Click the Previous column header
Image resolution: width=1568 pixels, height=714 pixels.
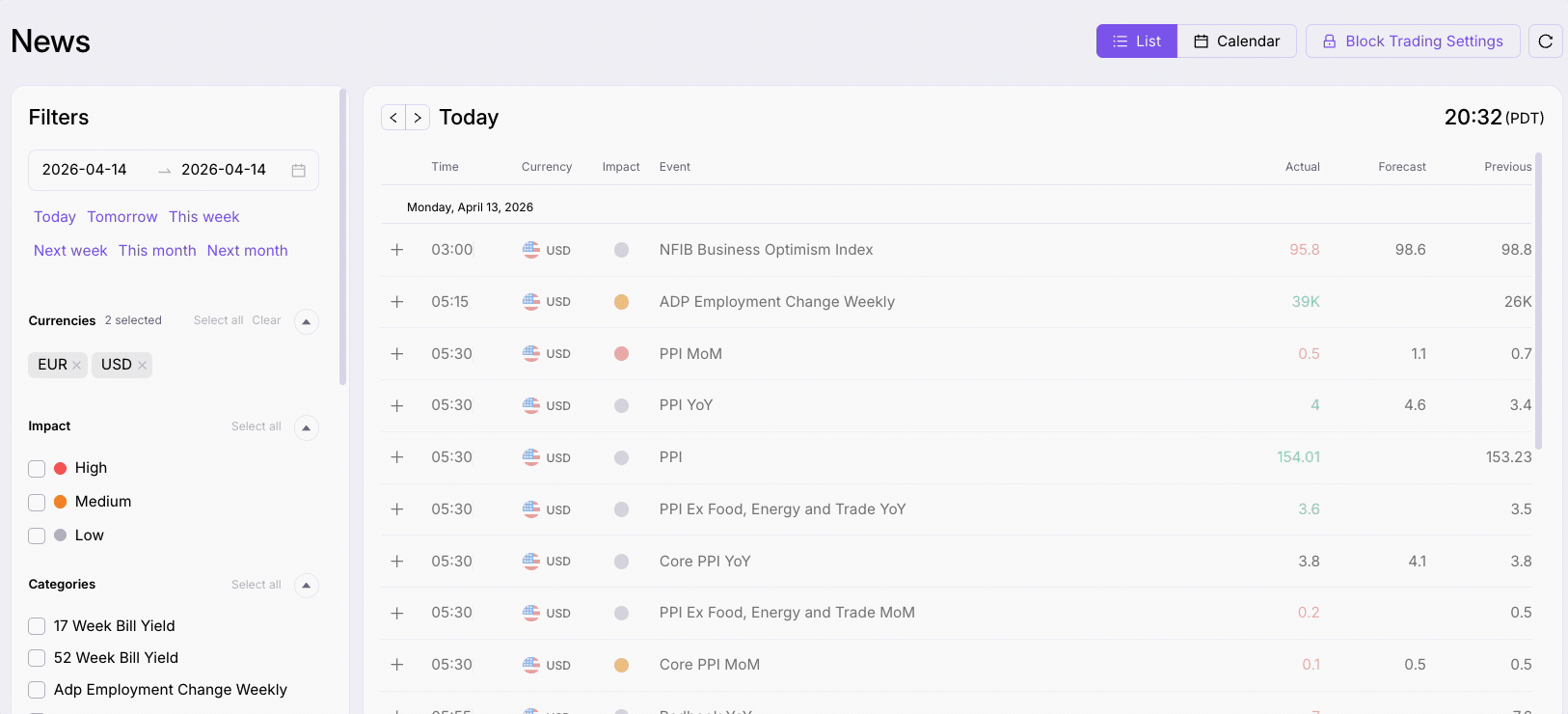pos(1508,167)
